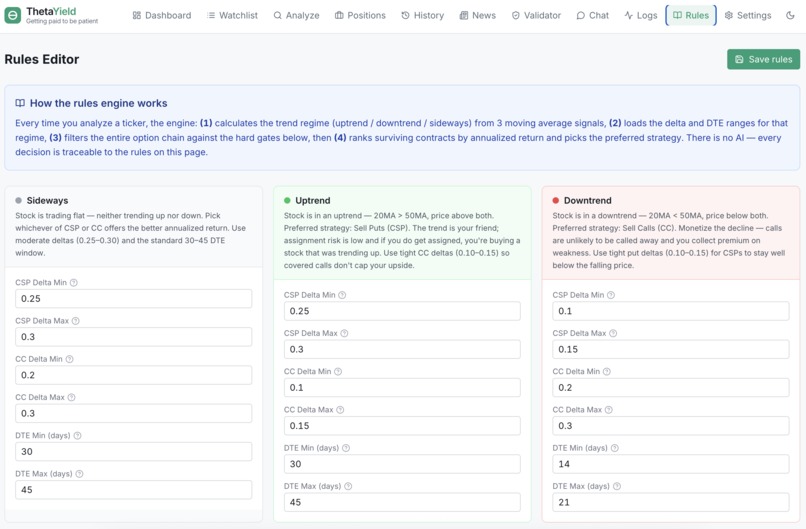The height and width of the screenshot is (529, 806).
Task: Click Uptrend DTE Min field with 30
Action: pos(402,464)
